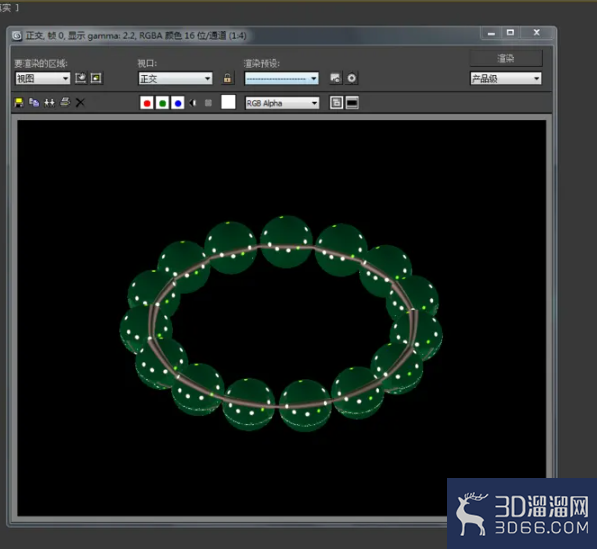Open the RGB Alpha channel dropdown
597x549 pixels.
coord(282,103)
